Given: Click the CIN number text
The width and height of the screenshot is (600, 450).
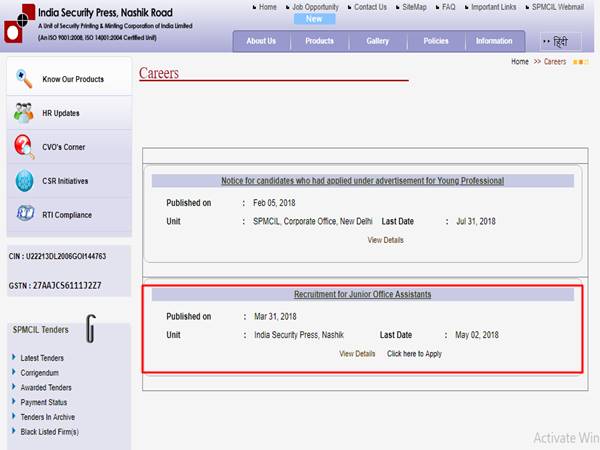Looking at the screenshot, I should point(57,256).
